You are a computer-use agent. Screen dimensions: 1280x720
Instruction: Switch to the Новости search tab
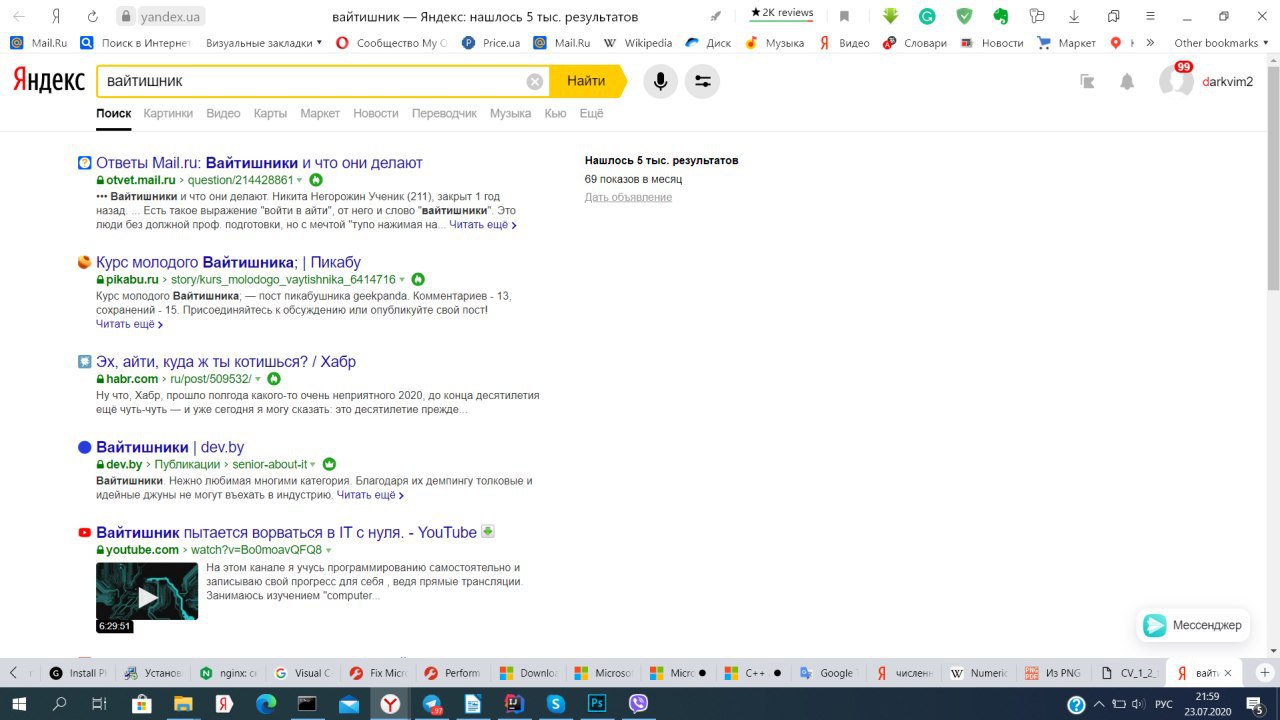376,113
